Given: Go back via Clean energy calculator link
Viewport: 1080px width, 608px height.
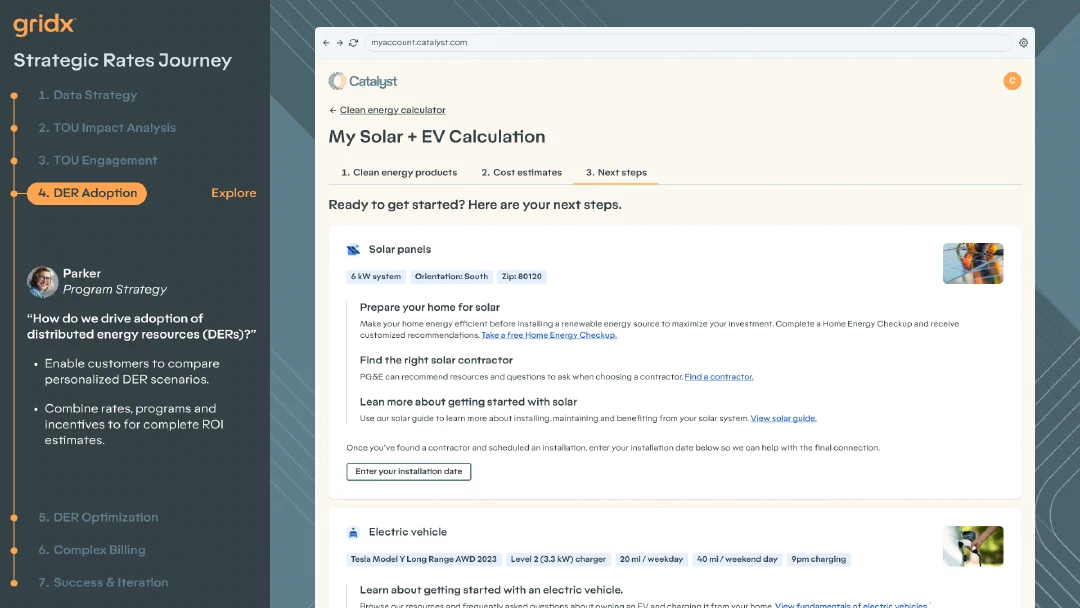Looking at the screenshot, I should click(393, 110).
